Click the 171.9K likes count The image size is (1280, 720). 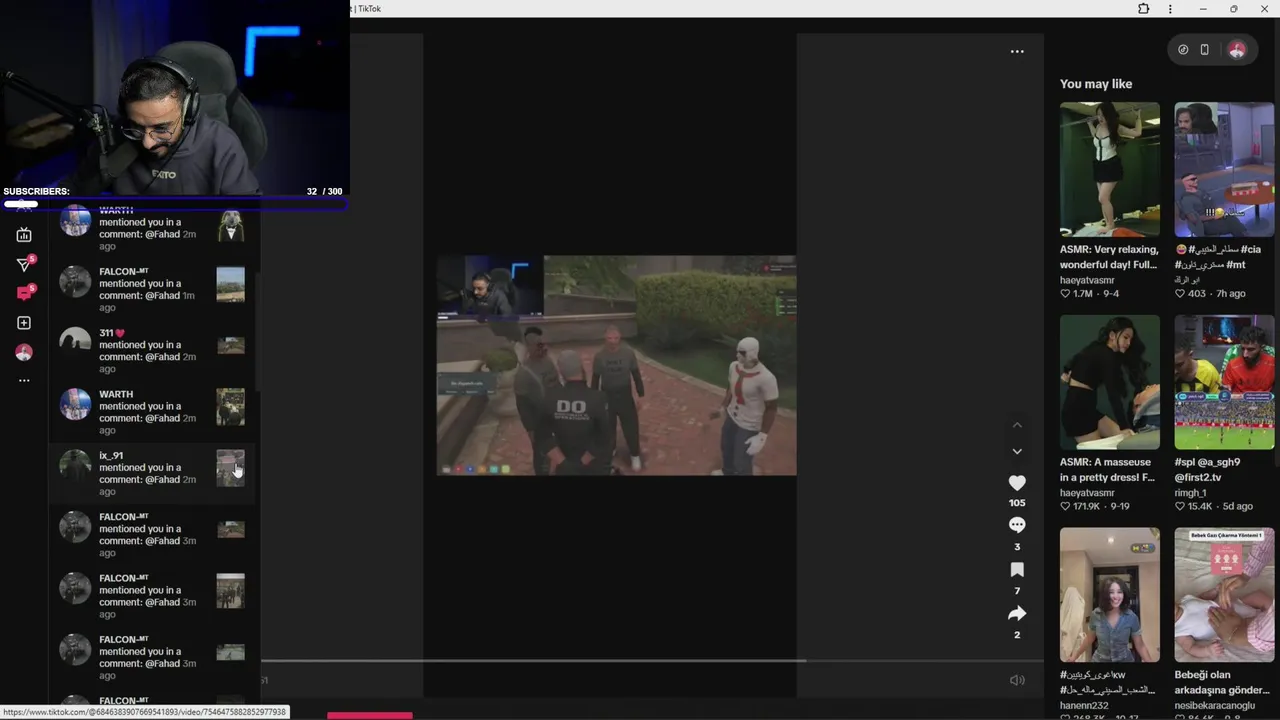coord(1087,507)
